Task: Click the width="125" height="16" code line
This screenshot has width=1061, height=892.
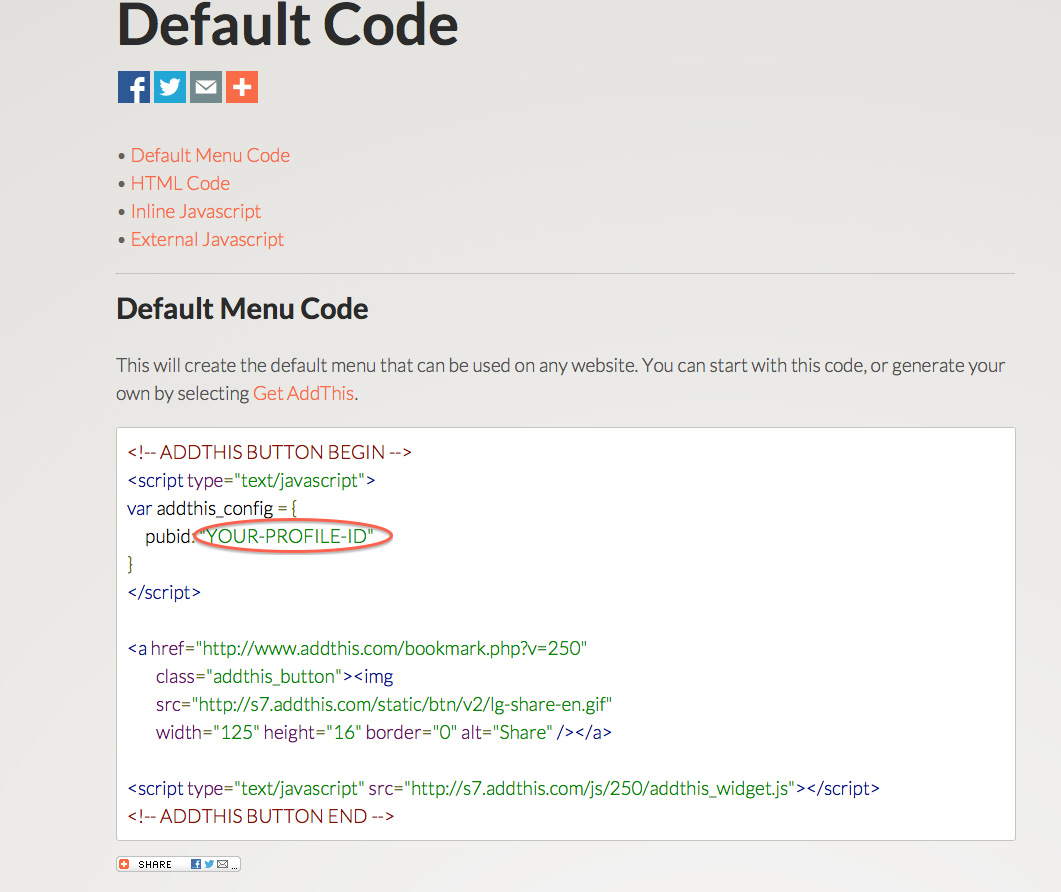Action: (384, 732)
